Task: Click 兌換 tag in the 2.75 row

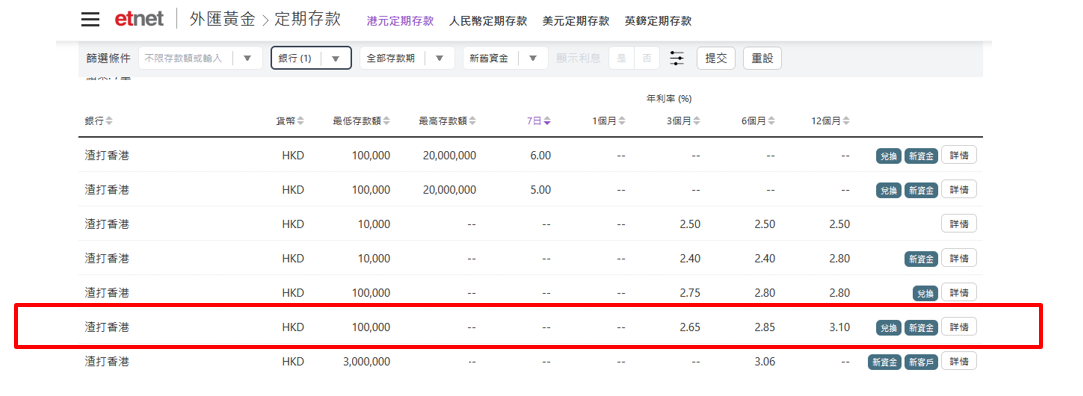Action: [926, 294]
